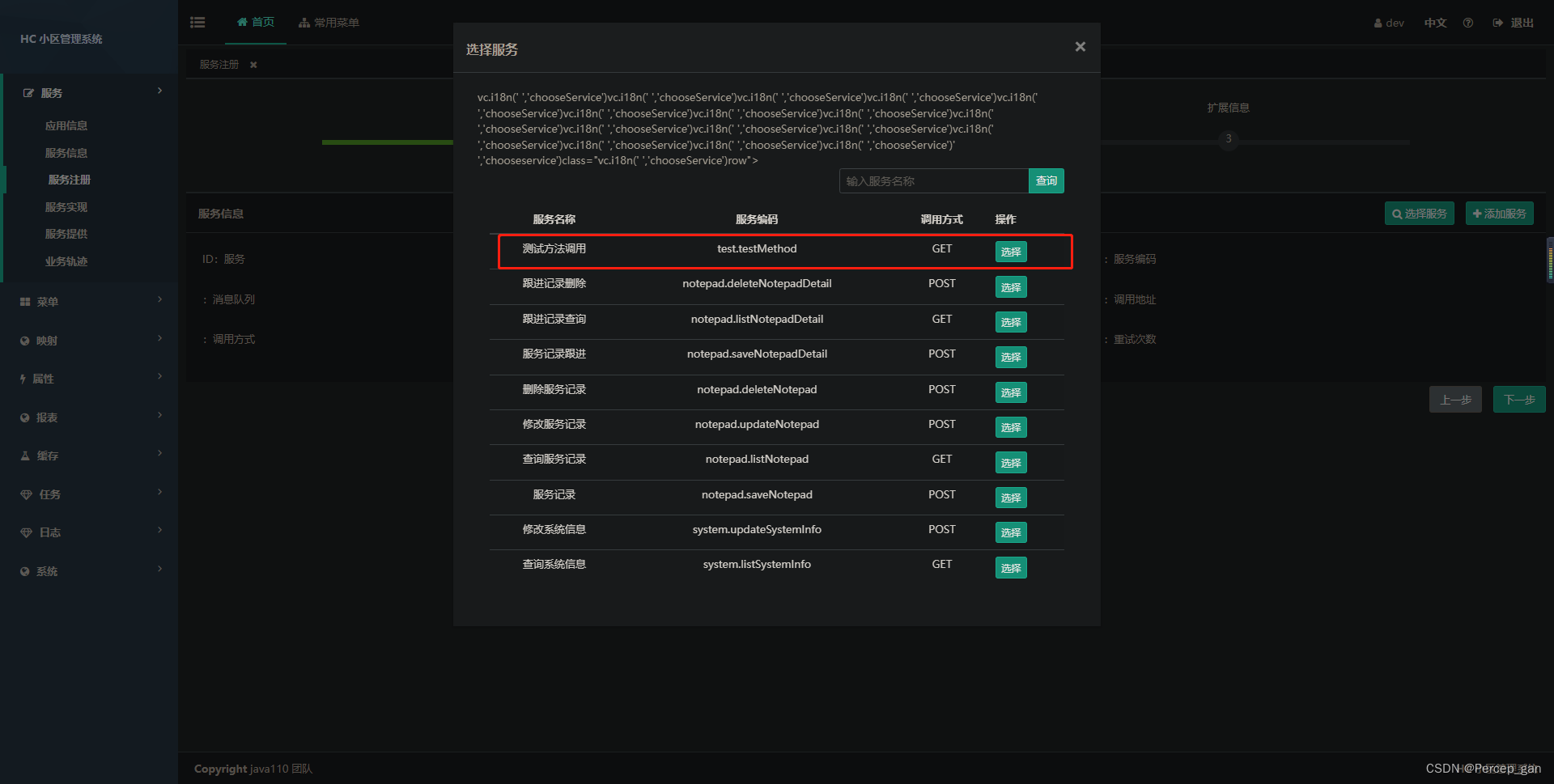Viewport: 1554px width, 784px height.
Task: Click the 日志 diamond icon
Action: (x=26, y=532)
